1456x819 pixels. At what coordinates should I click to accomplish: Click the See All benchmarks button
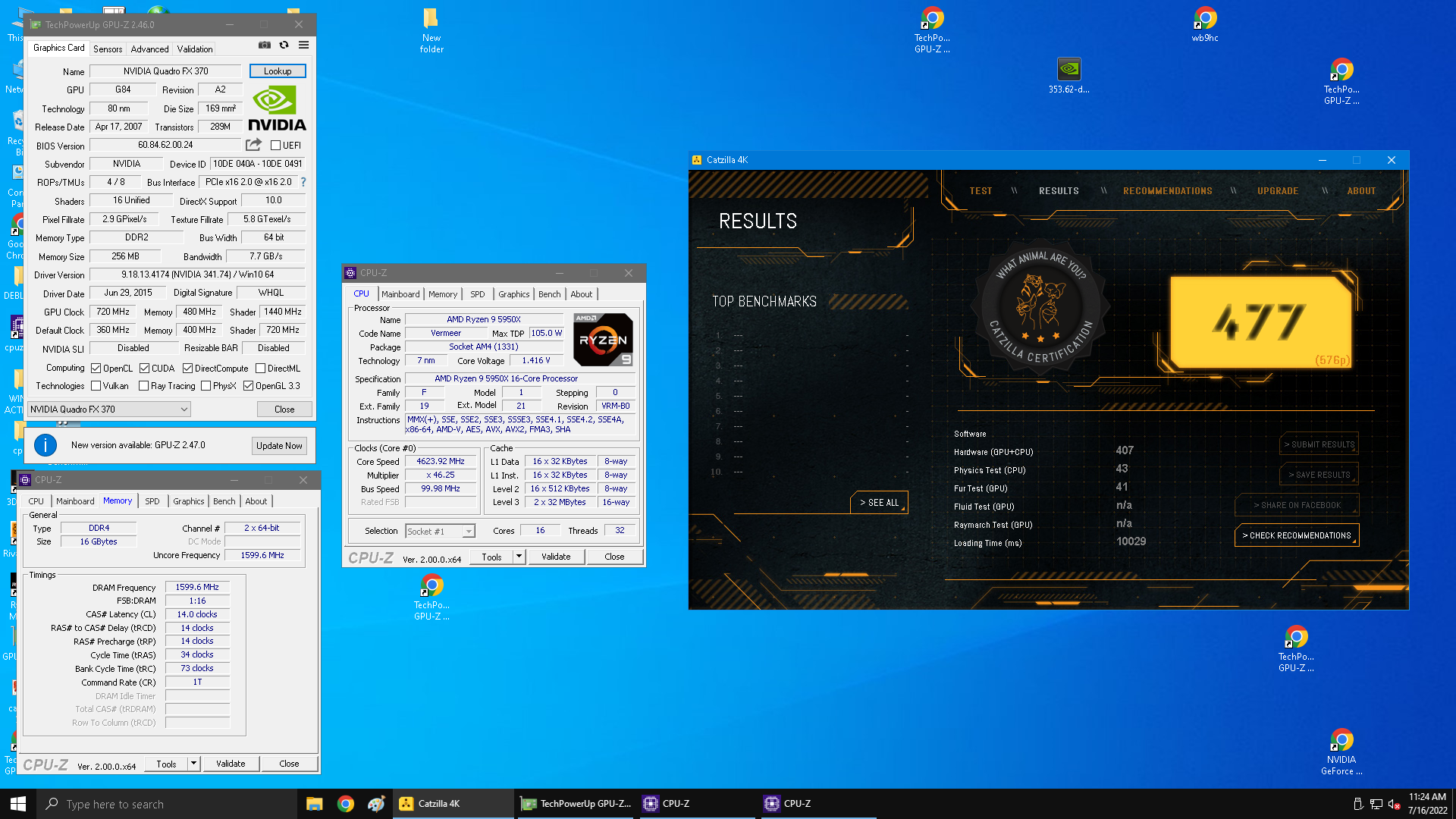[x=879, y=503]
